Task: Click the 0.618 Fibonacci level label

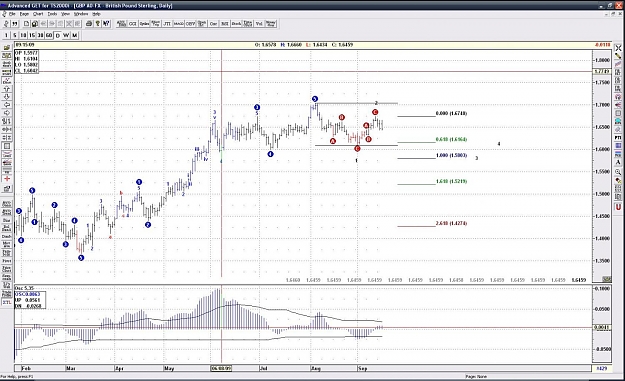Action: [451, 139]
